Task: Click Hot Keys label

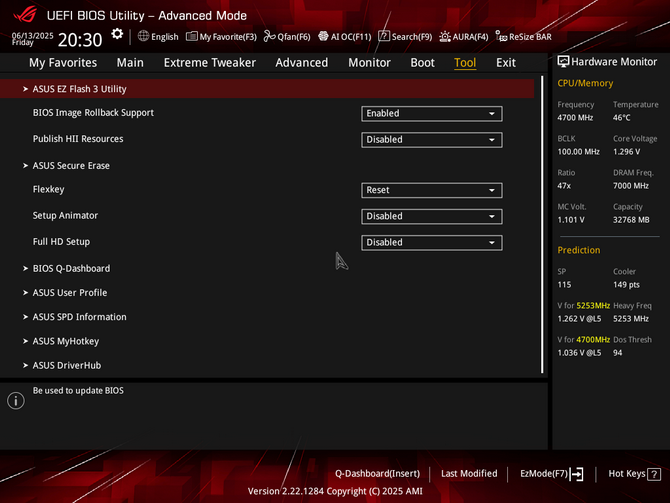Action: (x=627, y=474)
